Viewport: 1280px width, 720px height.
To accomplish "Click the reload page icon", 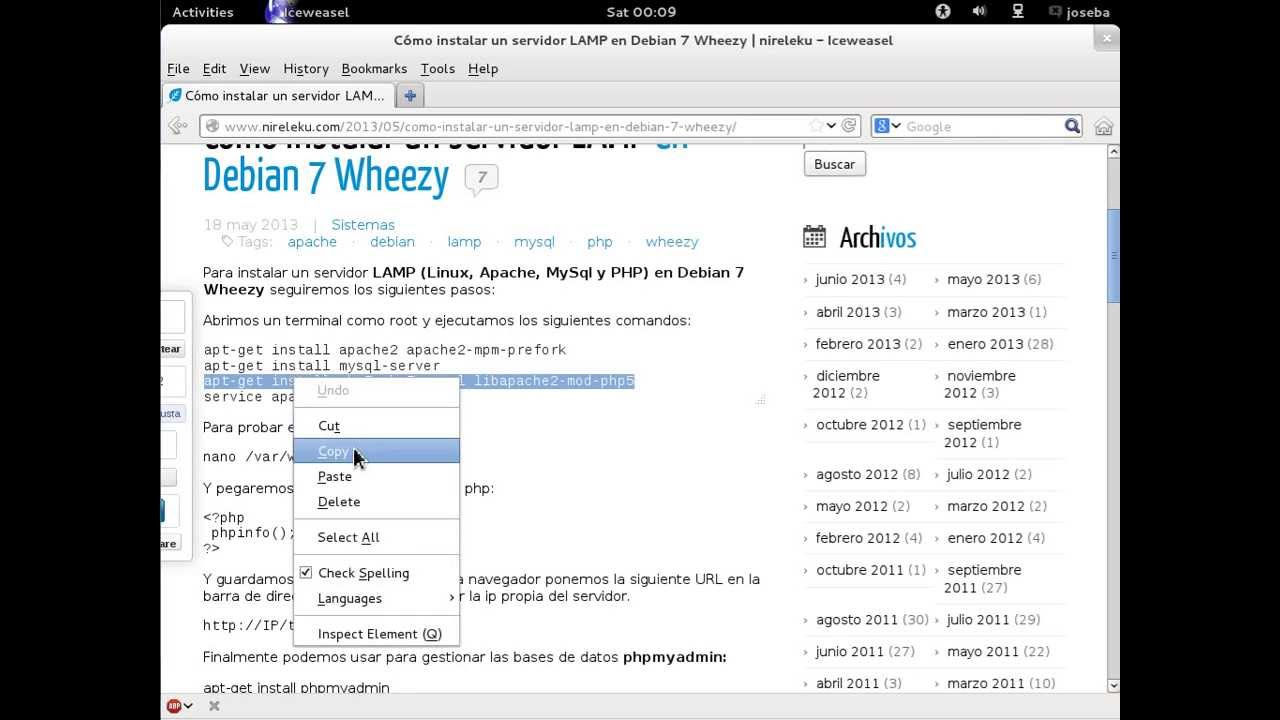I will 849,126.
